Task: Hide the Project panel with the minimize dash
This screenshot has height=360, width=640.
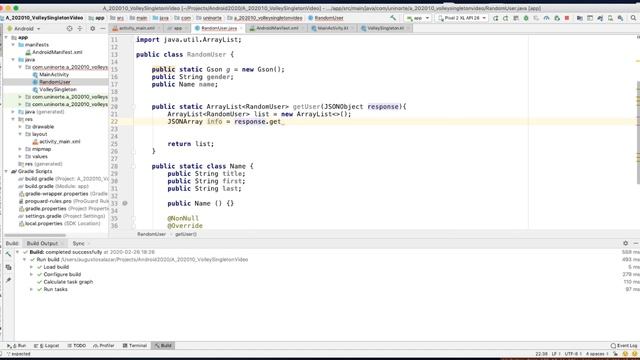Action: [102, 29]
